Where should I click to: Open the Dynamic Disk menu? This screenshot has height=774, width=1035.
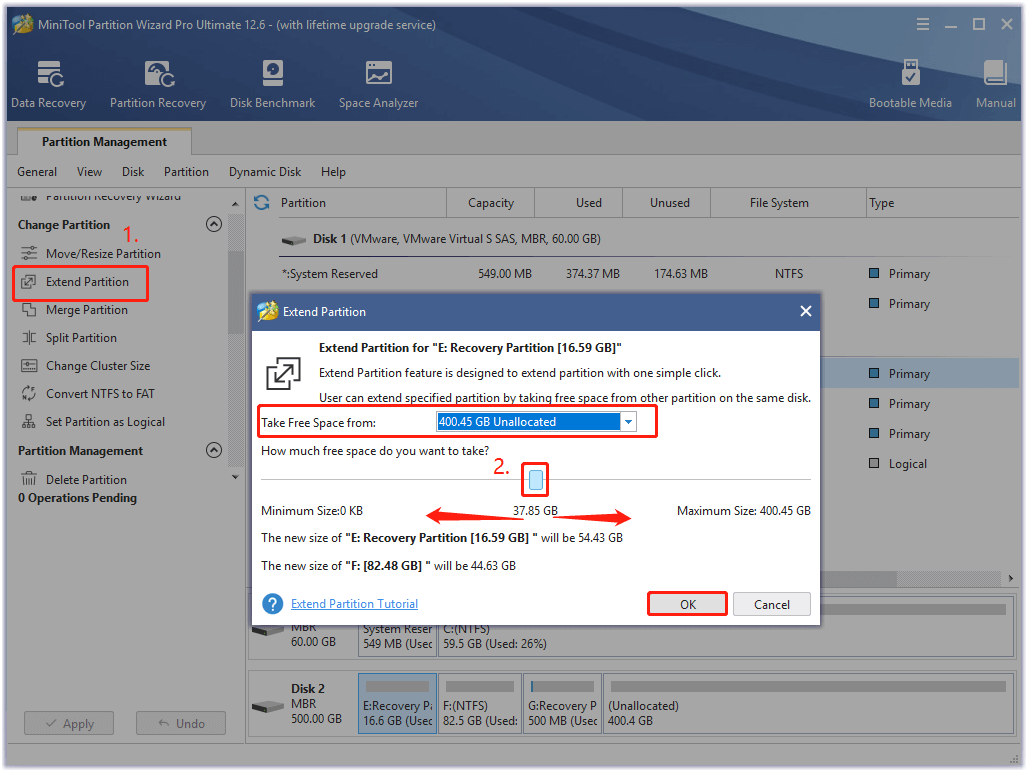tap(265, 172)
